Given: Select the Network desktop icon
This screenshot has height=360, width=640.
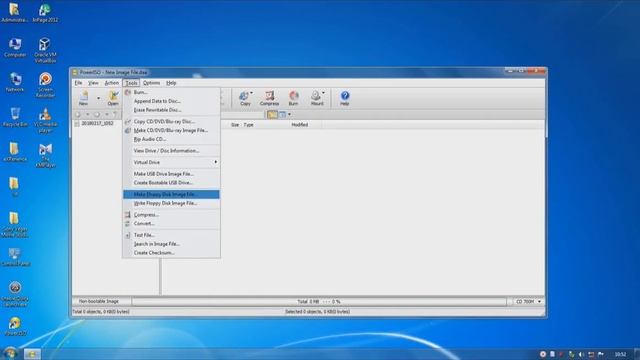Looking at the screenshot, I should click(15, 82).
